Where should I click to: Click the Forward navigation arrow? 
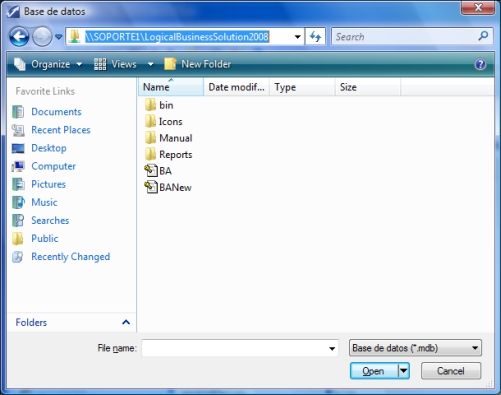42,37
